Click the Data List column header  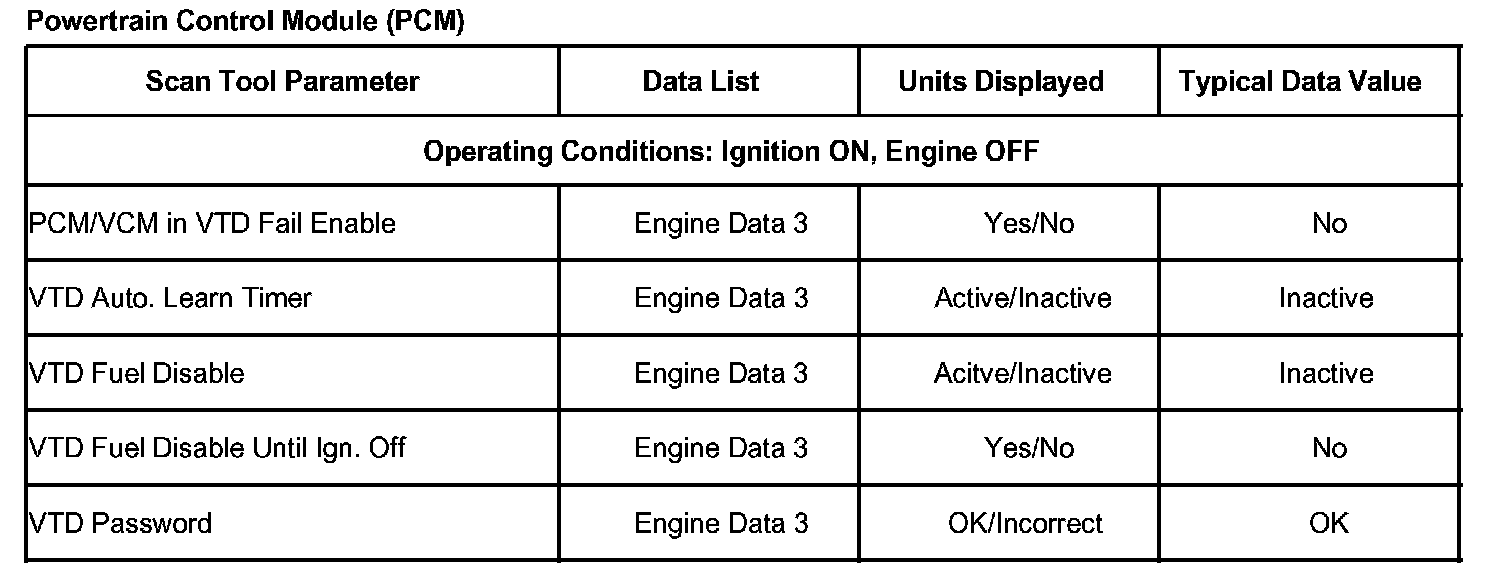pyautogui.click(x=701, y=81)
